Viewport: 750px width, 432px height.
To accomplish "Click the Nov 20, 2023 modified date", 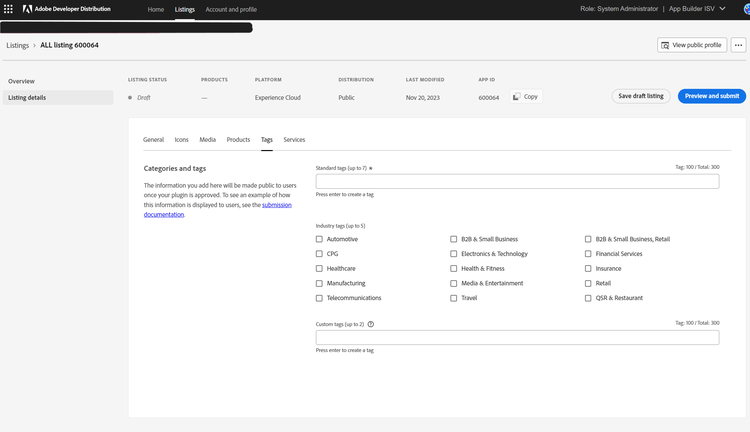I will [x=422, y=98].
